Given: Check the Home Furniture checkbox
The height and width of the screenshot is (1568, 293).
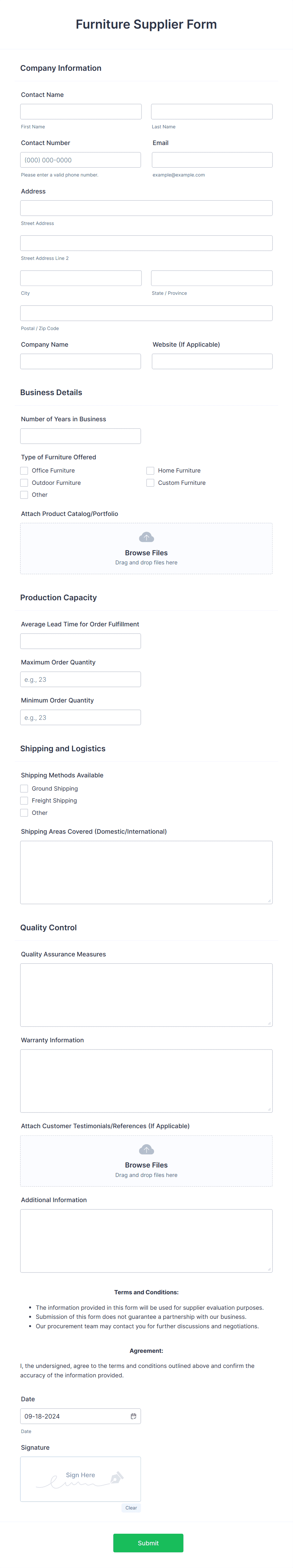Looking at the screenshot, I should point(150,471).
